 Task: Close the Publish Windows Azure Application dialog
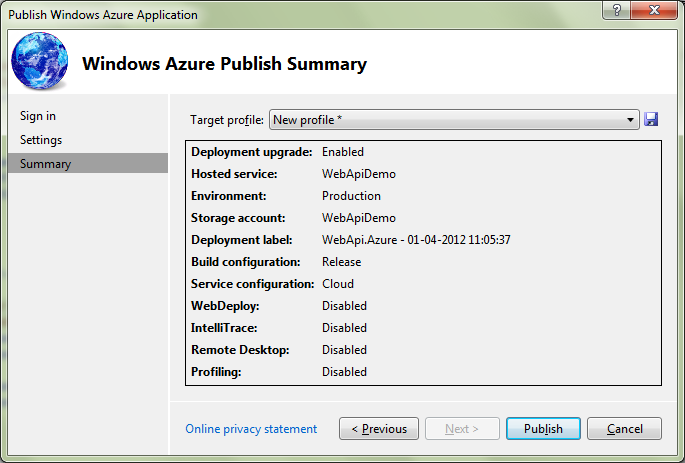click(x=654, y=10)
